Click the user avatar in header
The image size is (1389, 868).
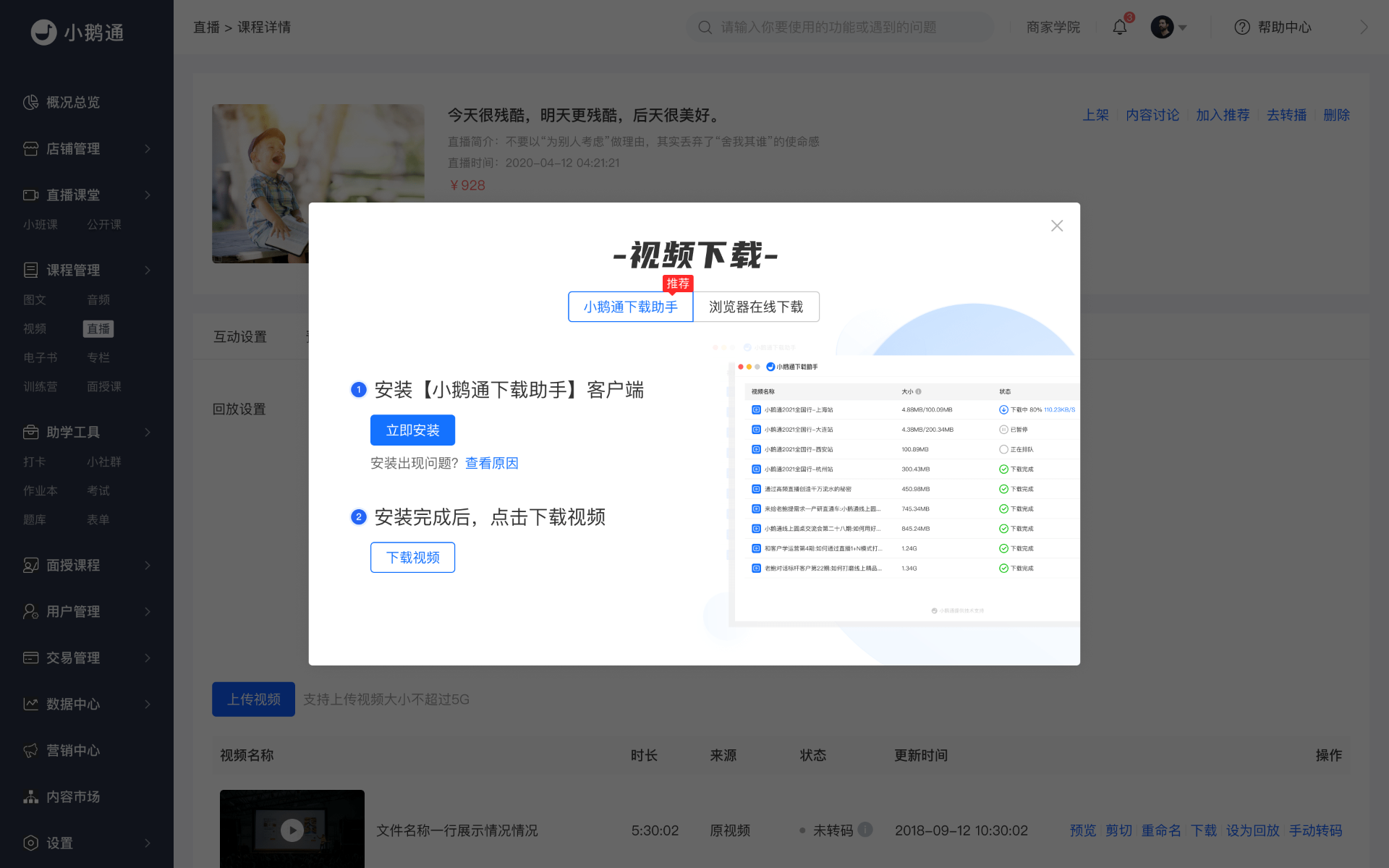pos(1162,27)
